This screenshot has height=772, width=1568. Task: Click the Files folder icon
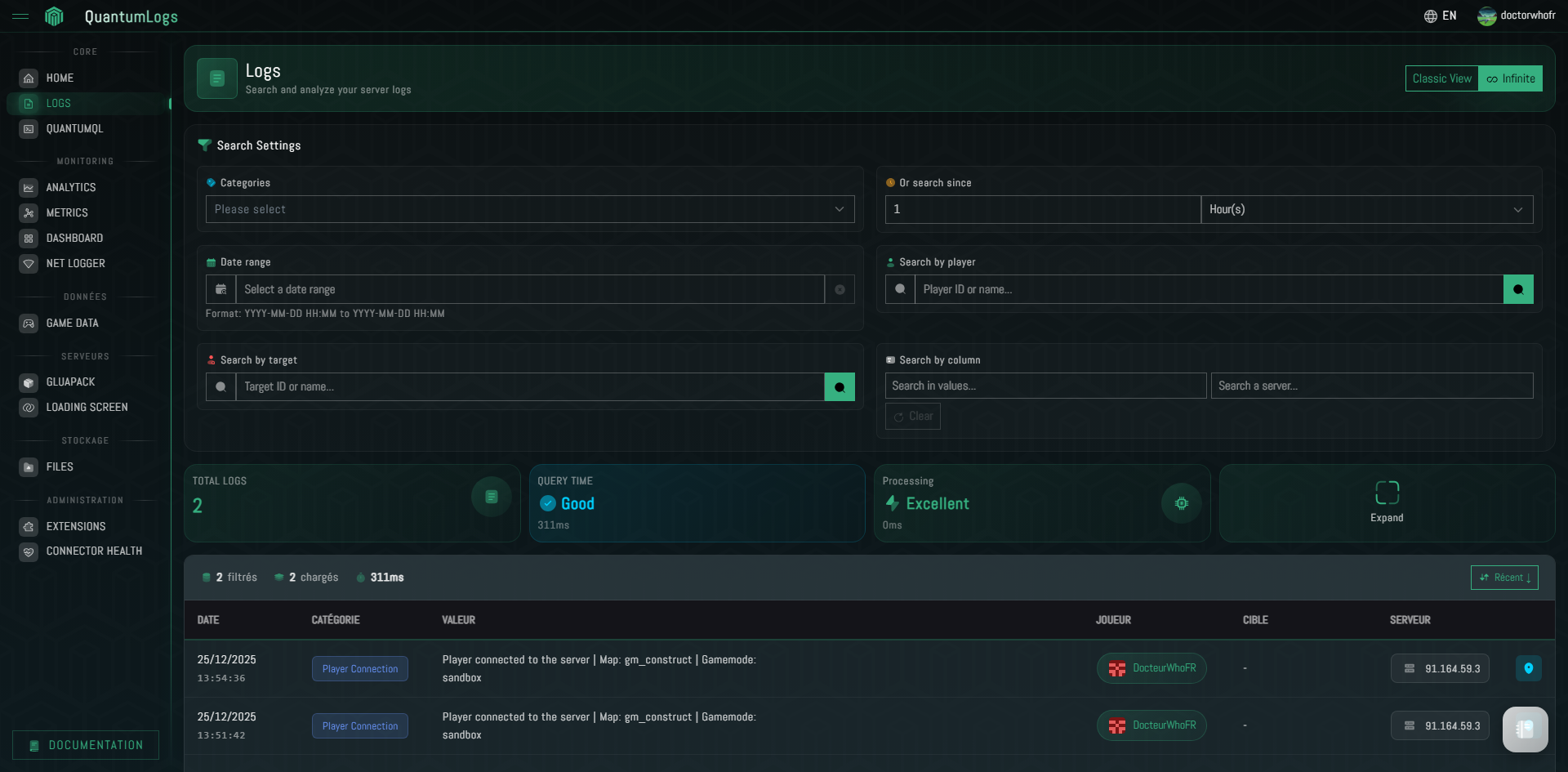(x=29, y=467)
